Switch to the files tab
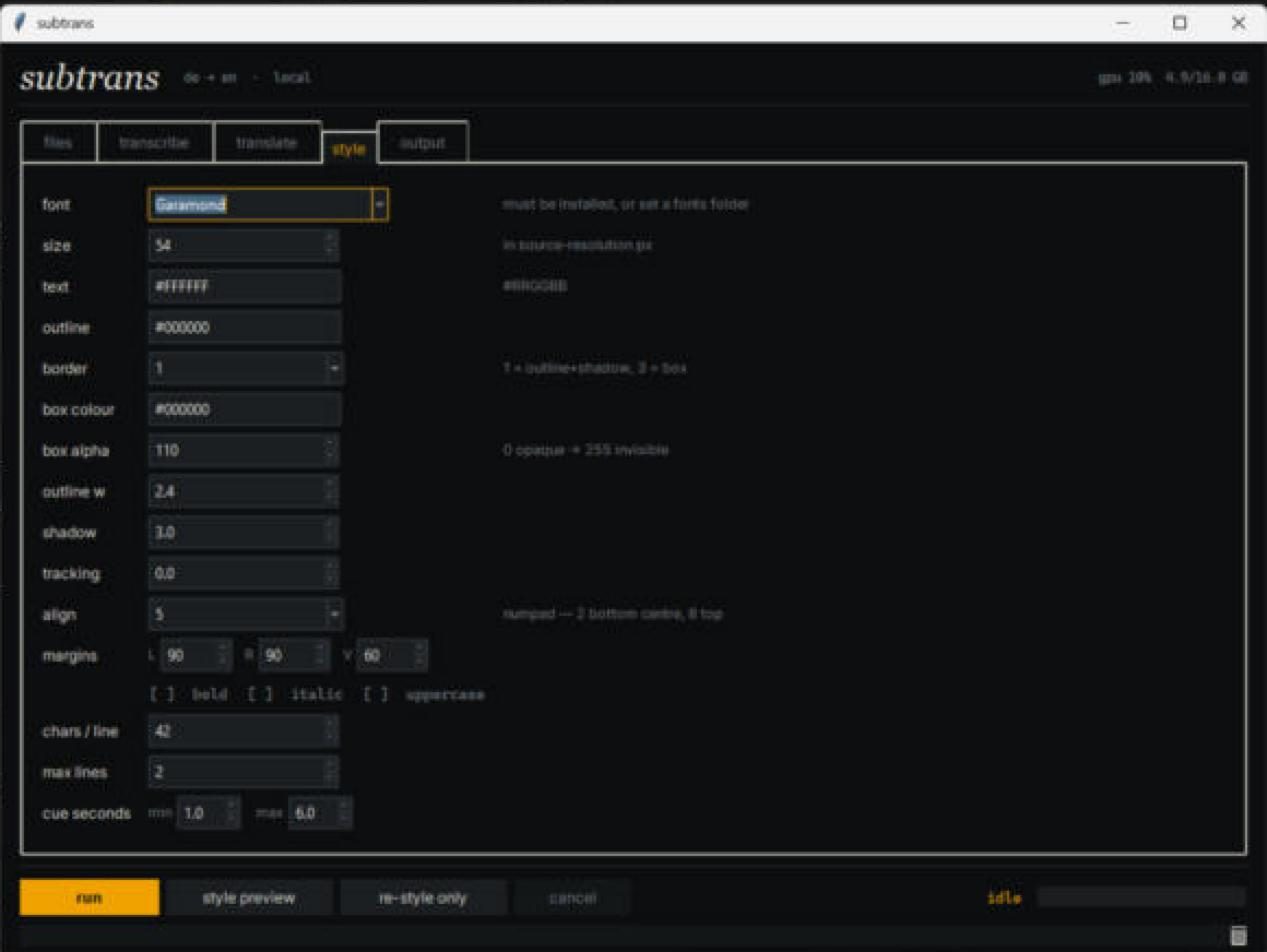1267x952 pixels. coord(58,143)
